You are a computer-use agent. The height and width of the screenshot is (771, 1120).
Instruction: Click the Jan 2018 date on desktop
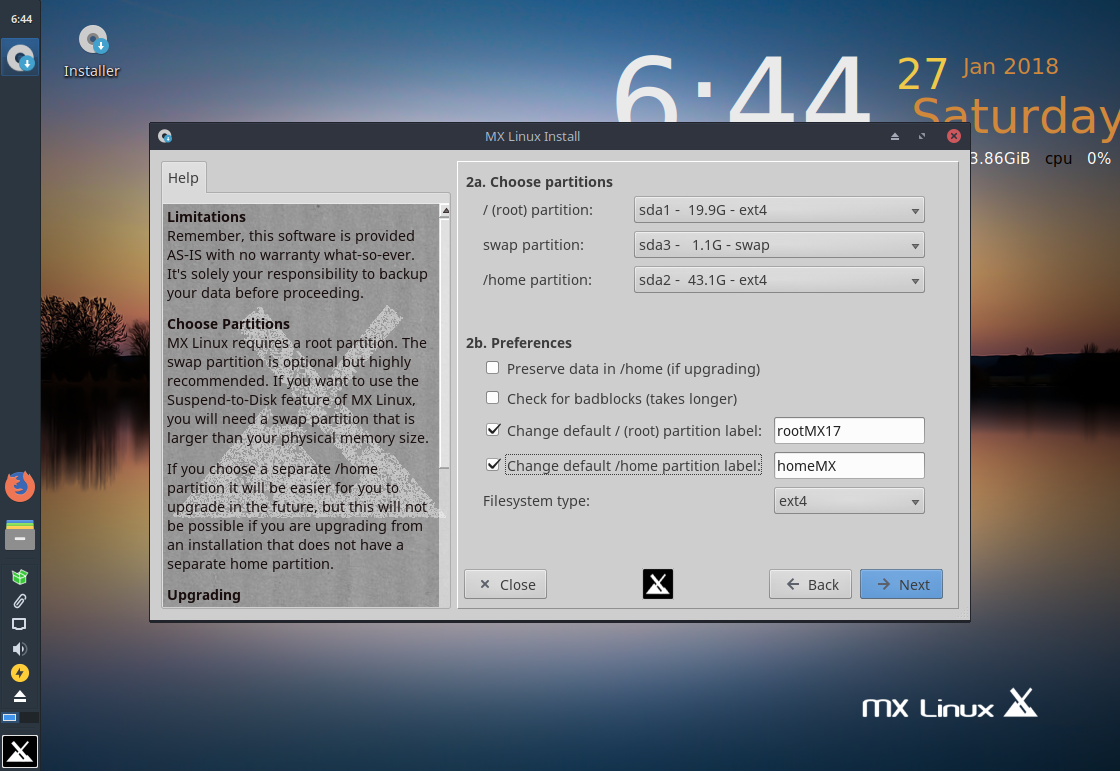(1010, 66)
